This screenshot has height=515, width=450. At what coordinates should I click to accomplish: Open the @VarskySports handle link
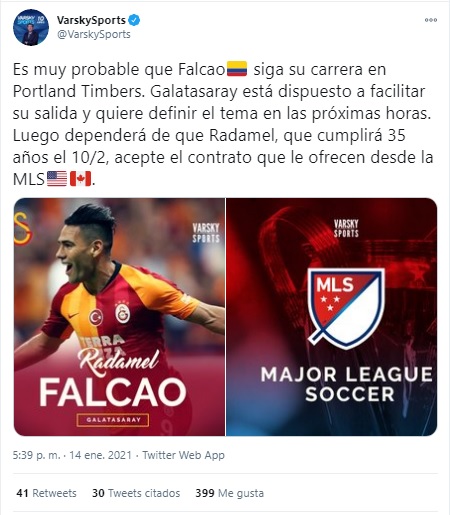click(94, 34)
